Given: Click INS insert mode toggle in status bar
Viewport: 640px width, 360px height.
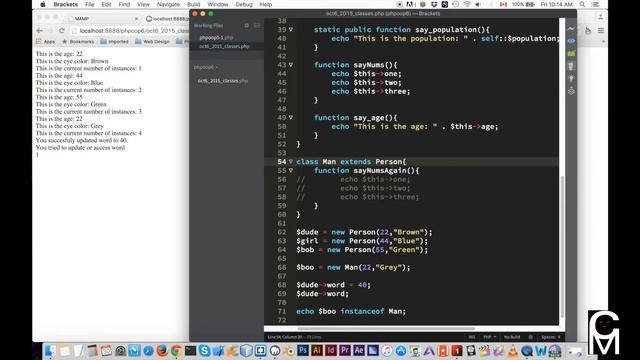Looking at the screenshot, I should tap(472, 337).
